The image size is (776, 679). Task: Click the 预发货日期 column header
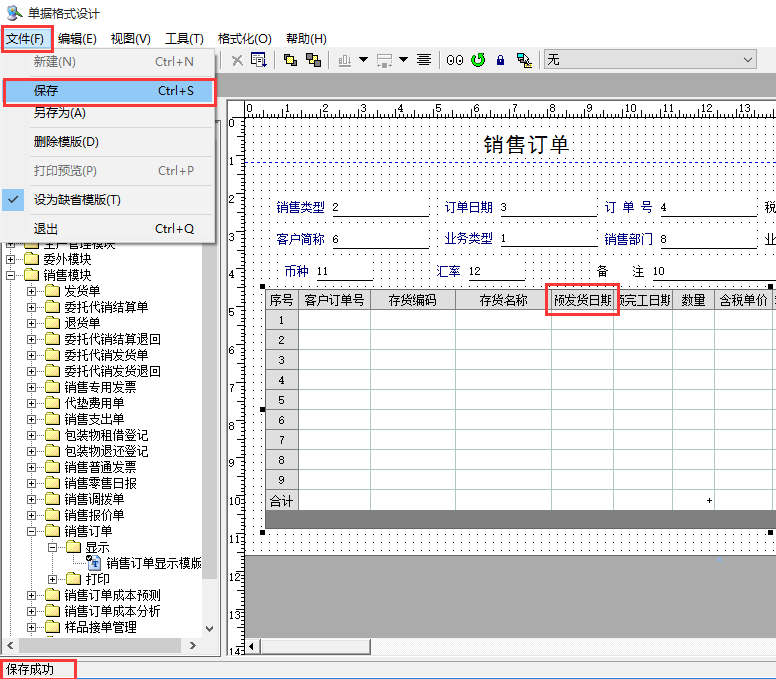coord(582,300)
